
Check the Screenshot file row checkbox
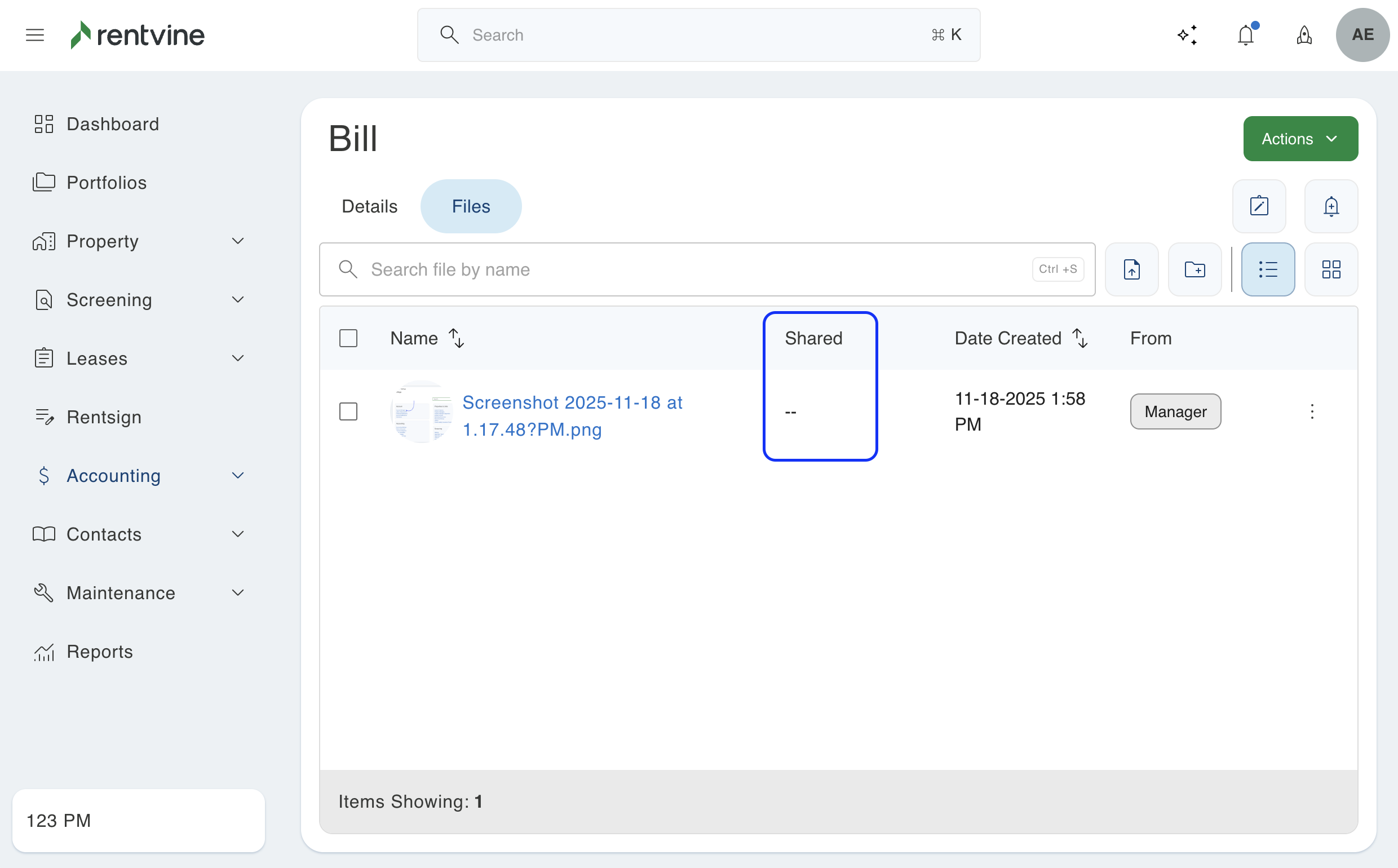click(x=348, y=411)
